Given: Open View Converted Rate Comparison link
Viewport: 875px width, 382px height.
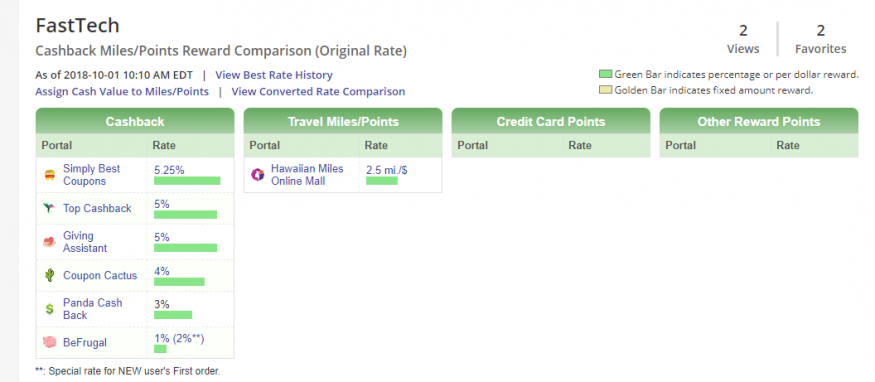Looking at the screenshot, I should 318,91.
